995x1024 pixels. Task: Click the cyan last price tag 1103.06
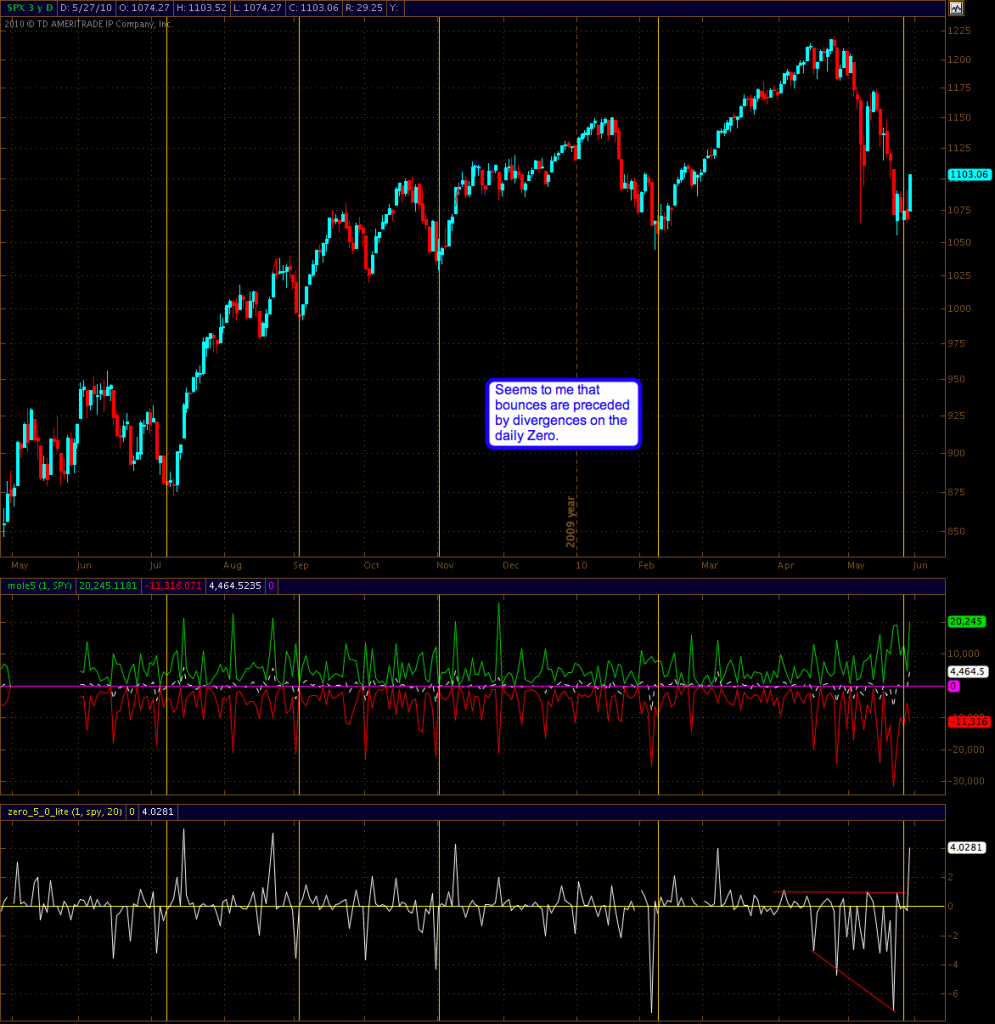969,174
